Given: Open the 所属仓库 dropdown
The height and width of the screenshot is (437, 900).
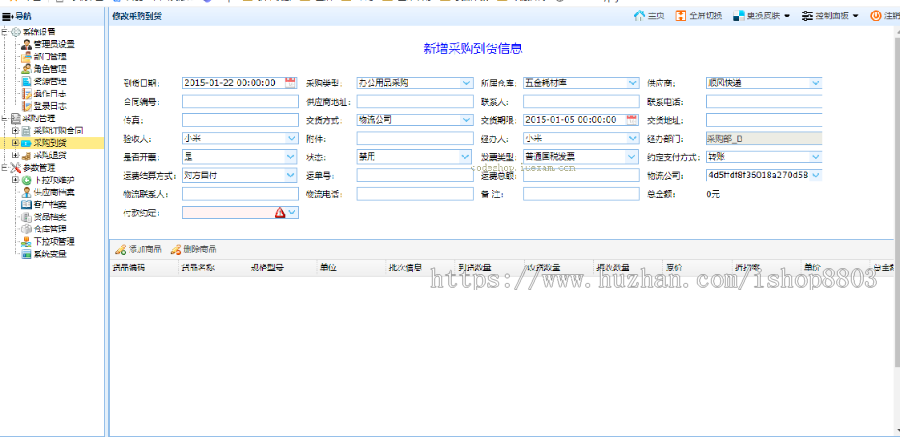Looking at the screenshot, I should (633, 83).
